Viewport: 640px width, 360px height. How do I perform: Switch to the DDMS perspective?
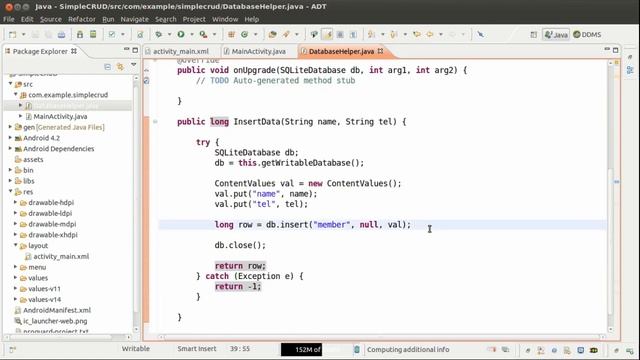tap(587, 35)
